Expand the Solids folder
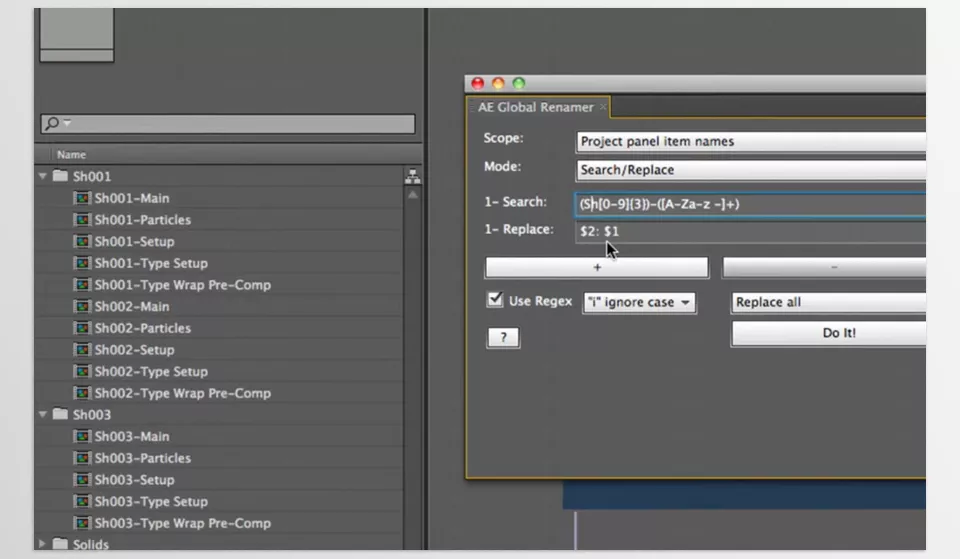The width and height of the screenshot is (960, 559). (42, 543)
